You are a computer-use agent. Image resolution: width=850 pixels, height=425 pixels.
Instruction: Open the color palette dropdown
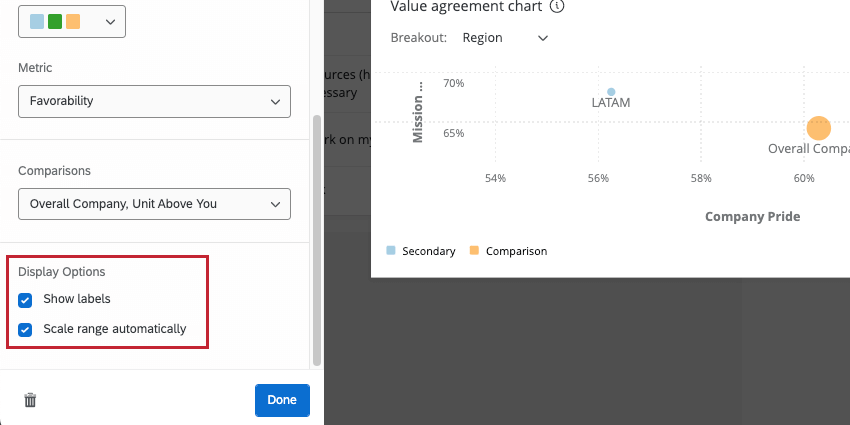72,21
